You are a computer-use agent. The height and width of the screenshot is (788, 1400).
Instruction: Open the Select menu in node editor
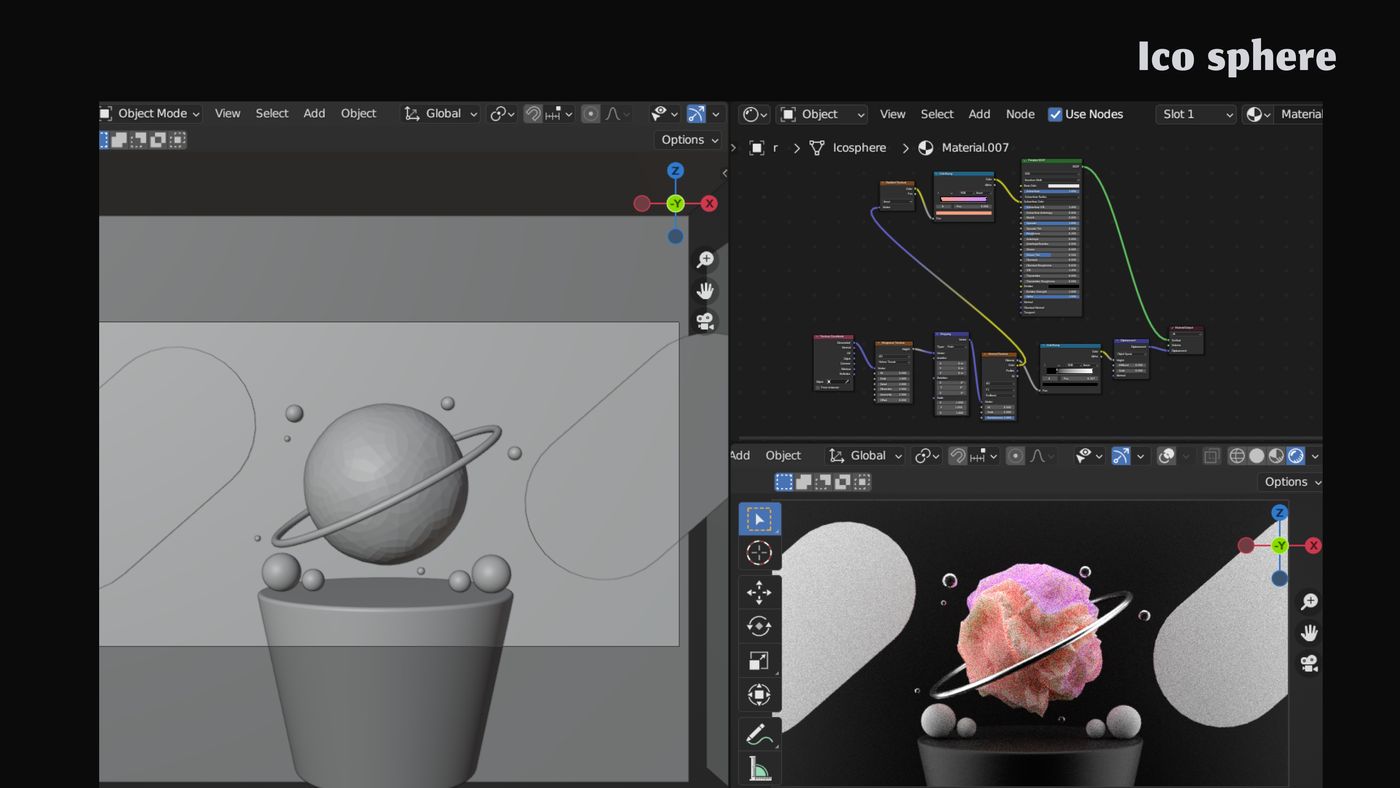tap(937, 114)
